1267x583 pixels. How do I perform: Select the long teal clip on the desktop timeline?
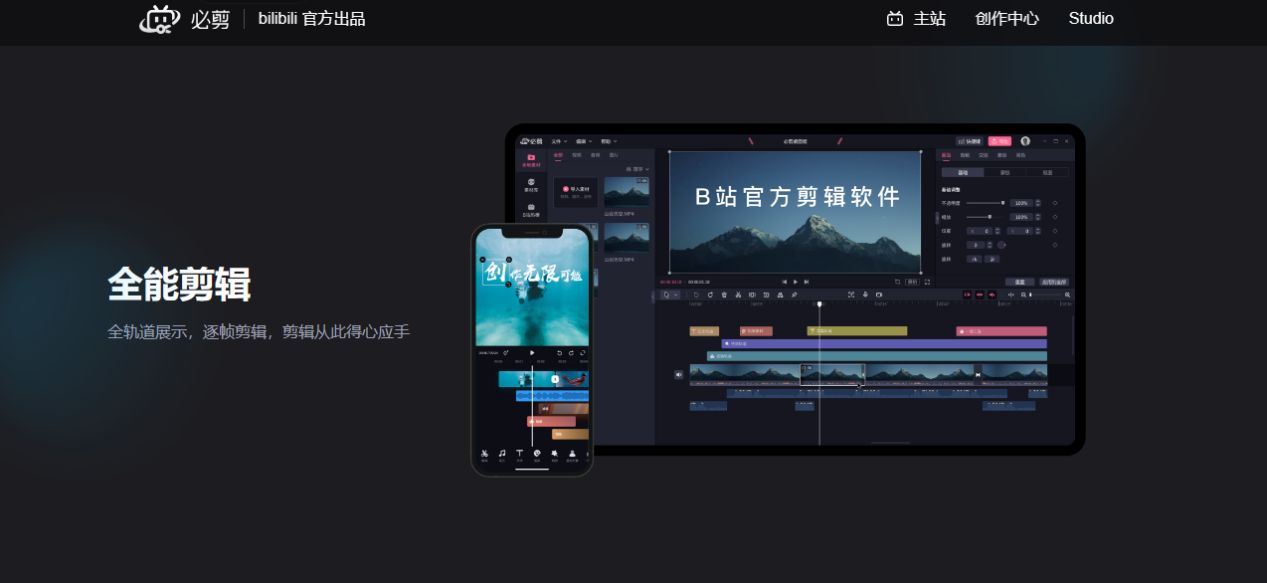click(877, 356)
